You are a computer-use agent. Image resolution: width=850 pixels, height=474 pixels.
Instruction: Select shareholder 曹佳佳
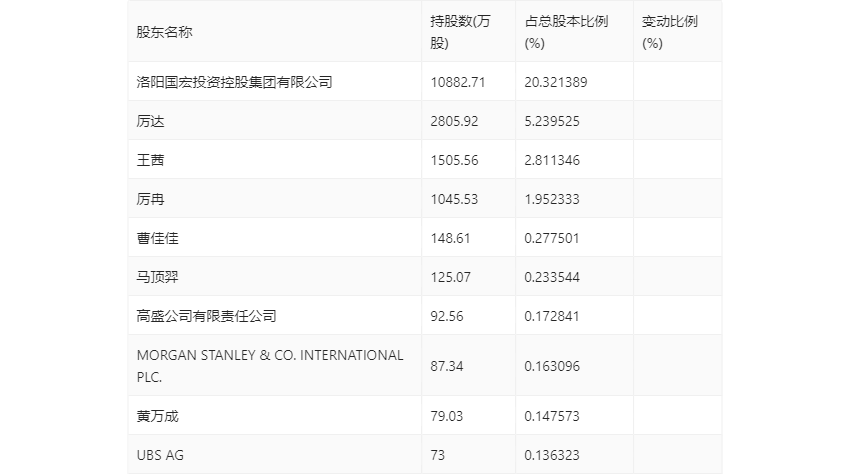coord(157,238)
